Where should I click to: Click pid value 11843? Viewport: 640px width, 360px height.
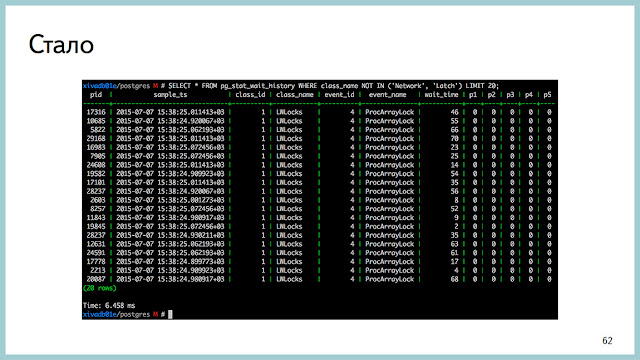point(96,218)
